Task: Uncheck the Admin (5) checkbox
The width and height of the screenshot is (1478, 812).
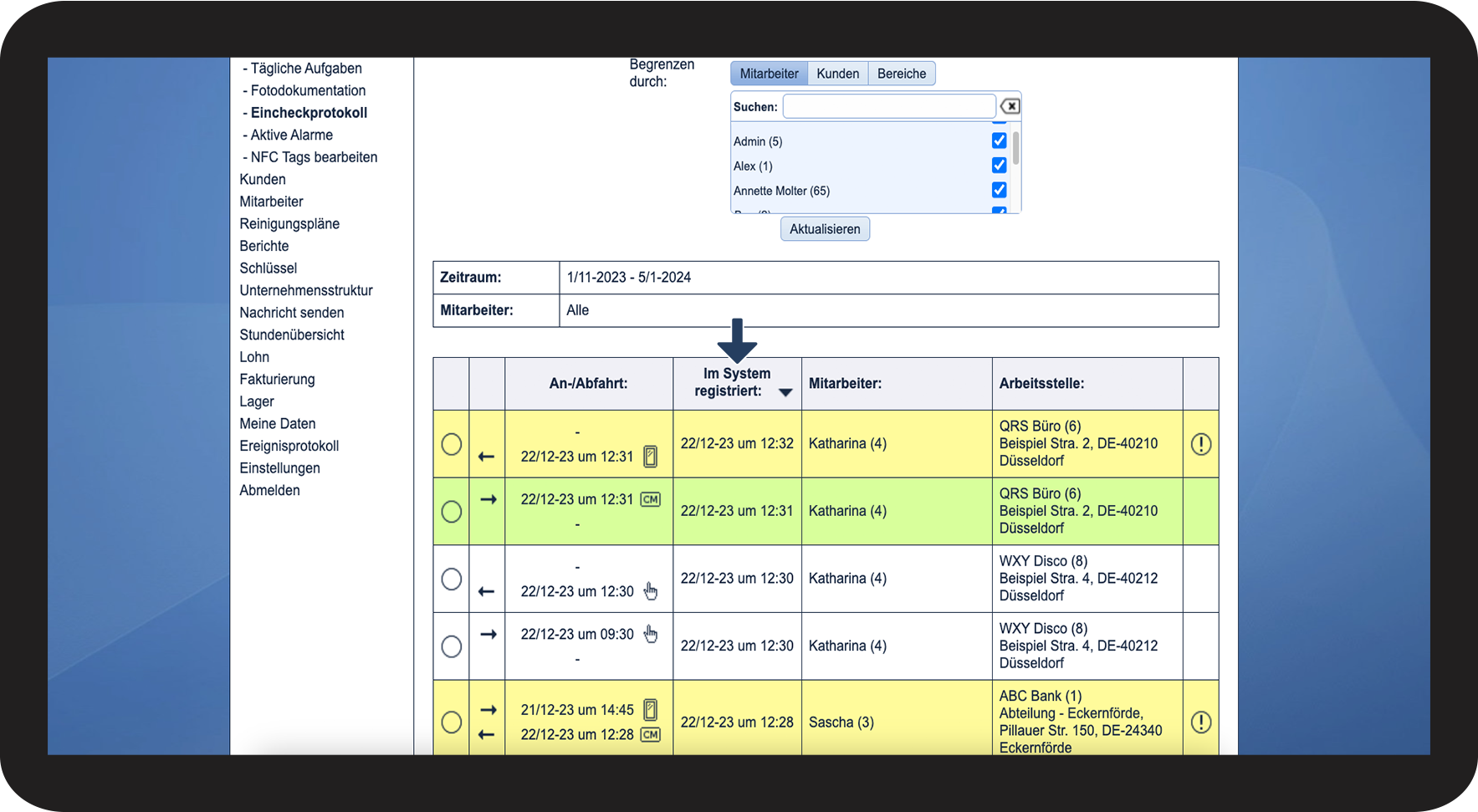Action: (x=999, y=140)
